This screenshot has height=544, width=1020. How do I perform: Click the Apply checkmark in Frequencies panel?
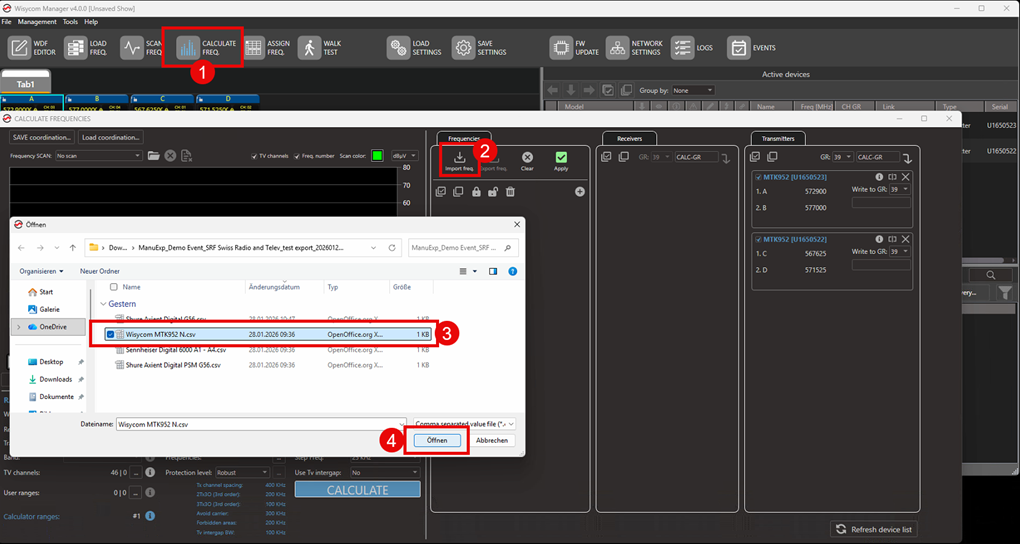(561, 160)
